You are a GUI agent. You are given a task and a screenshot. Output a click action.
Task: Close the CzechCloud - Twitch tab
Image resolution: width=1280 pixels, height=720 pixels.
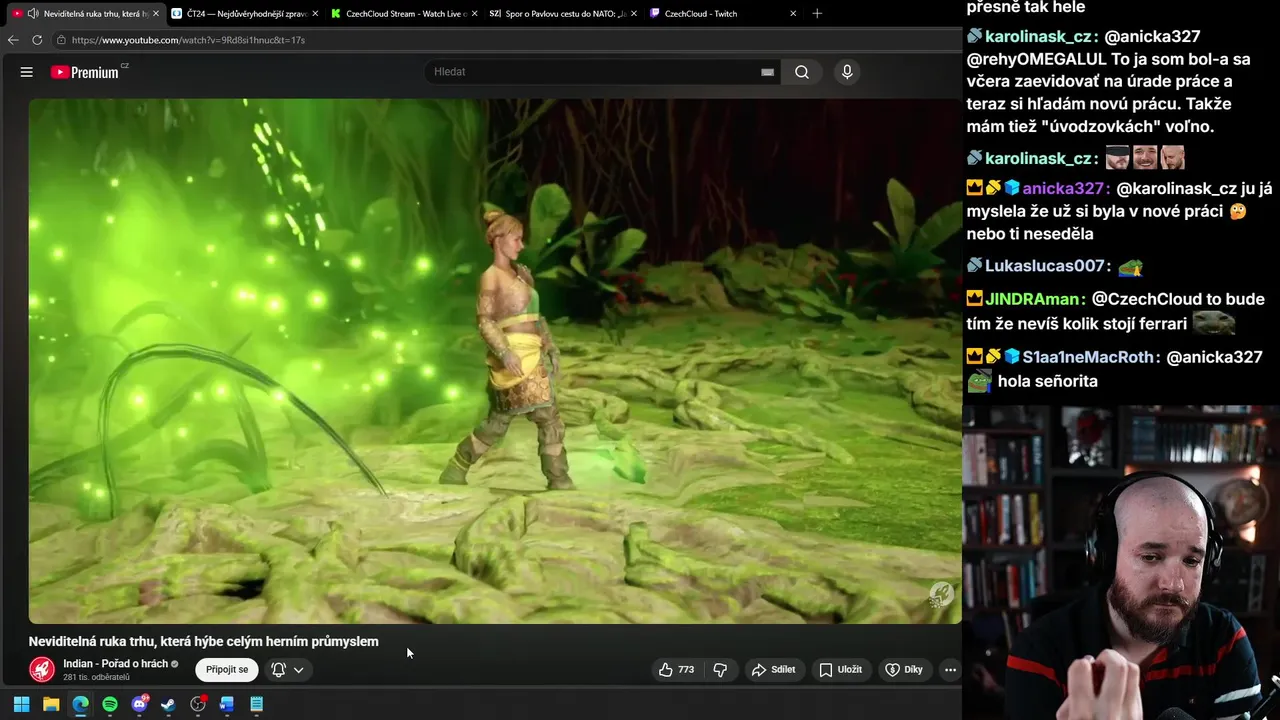coord(793,14)
